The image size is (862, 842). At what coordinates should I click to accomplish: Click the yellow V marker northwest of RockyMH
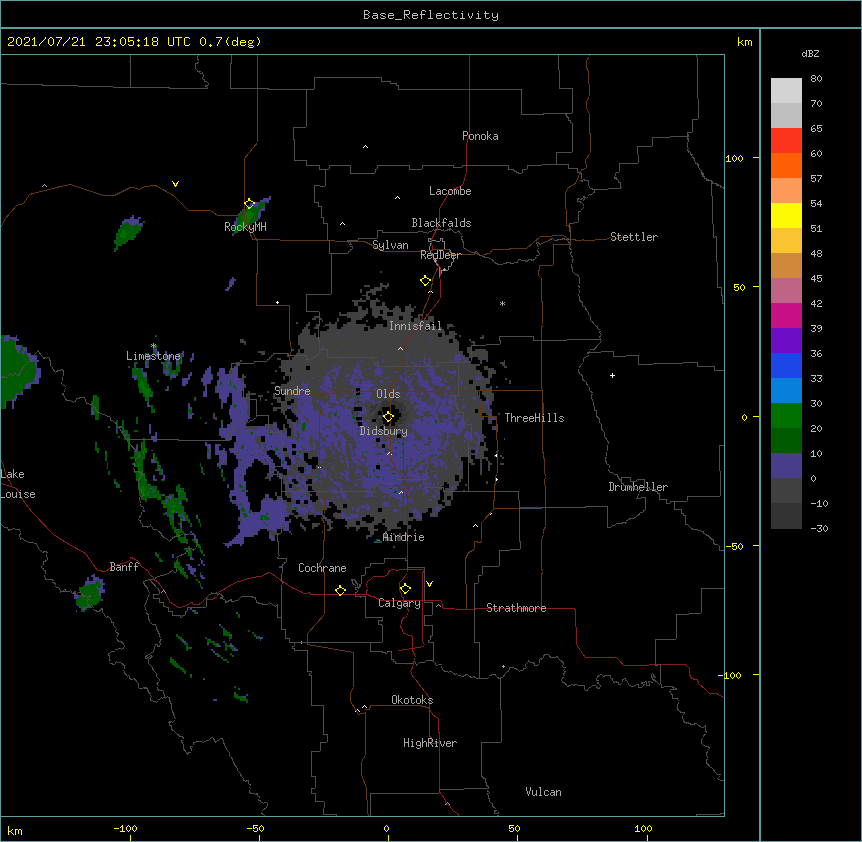click(175, 184)
